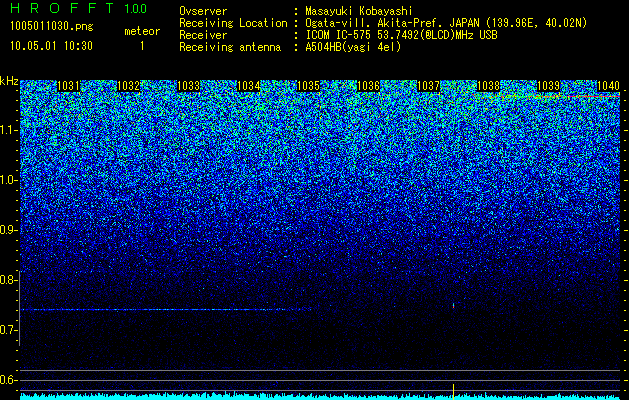Click the 0.8 frequency axis label

[9, 280]
